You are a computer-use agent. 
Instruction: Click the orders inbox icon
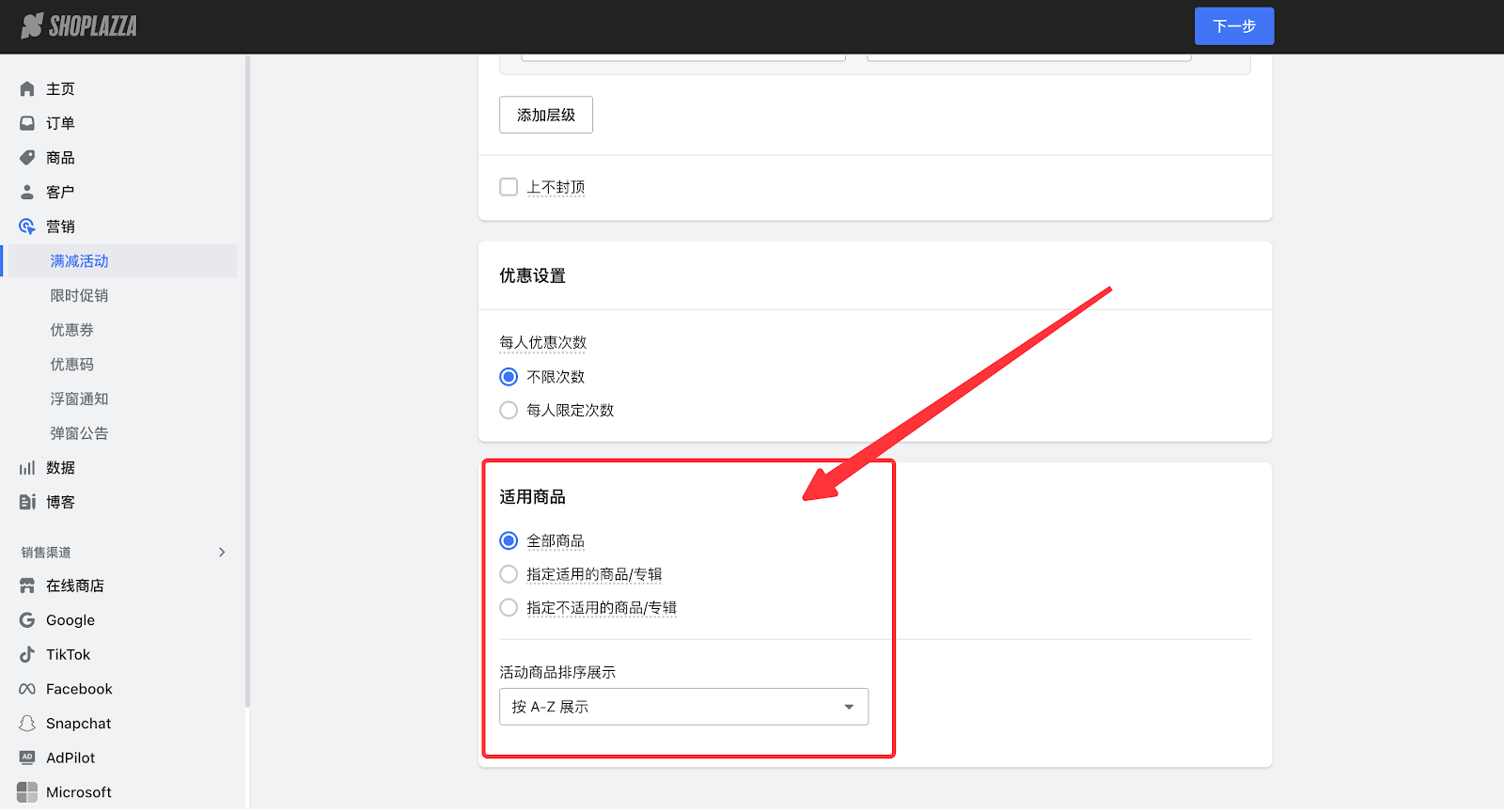27,123
